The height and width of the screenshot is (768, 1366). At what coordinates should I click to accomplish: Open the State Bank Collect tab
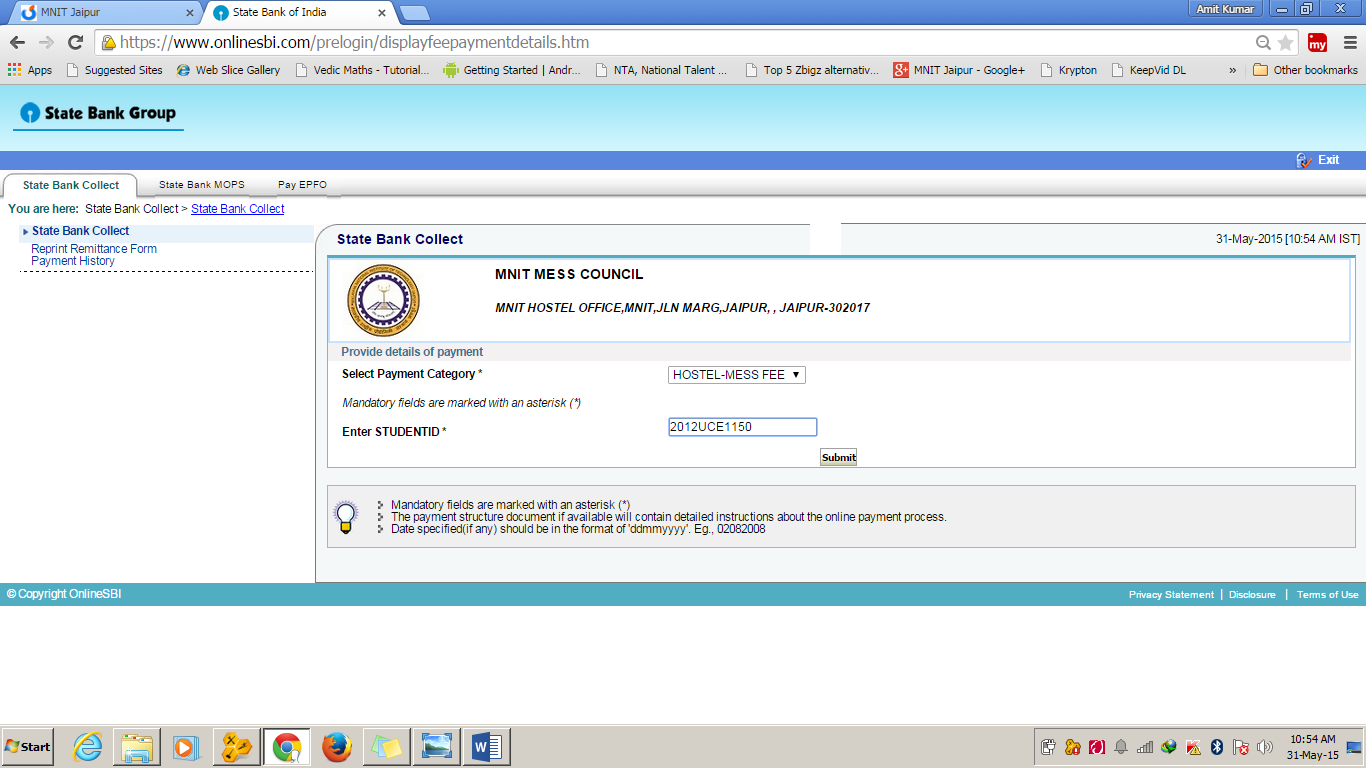point(71,185)
